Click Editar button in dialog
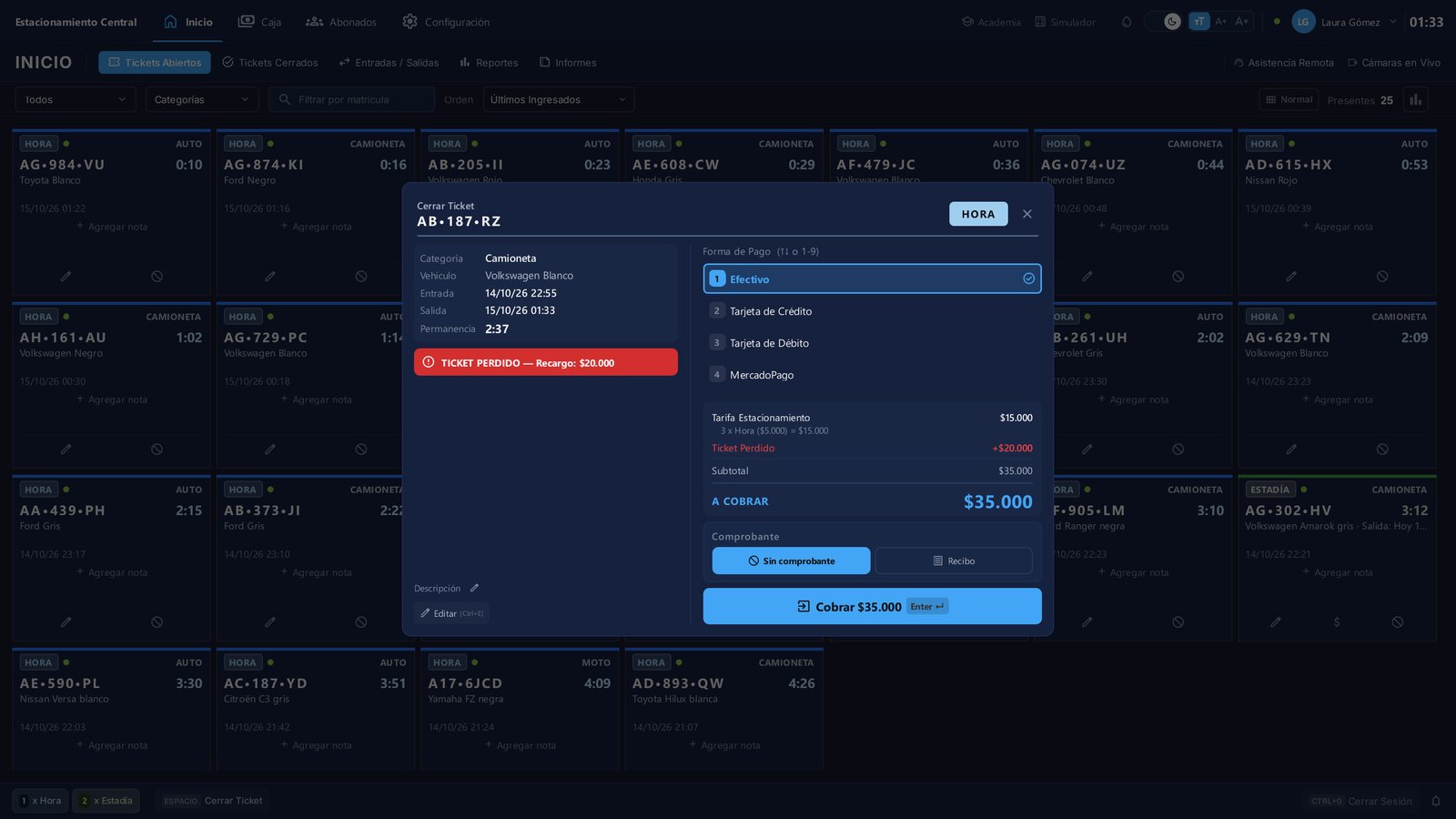The image size is (1456, 819). click(x=451, y=613)
